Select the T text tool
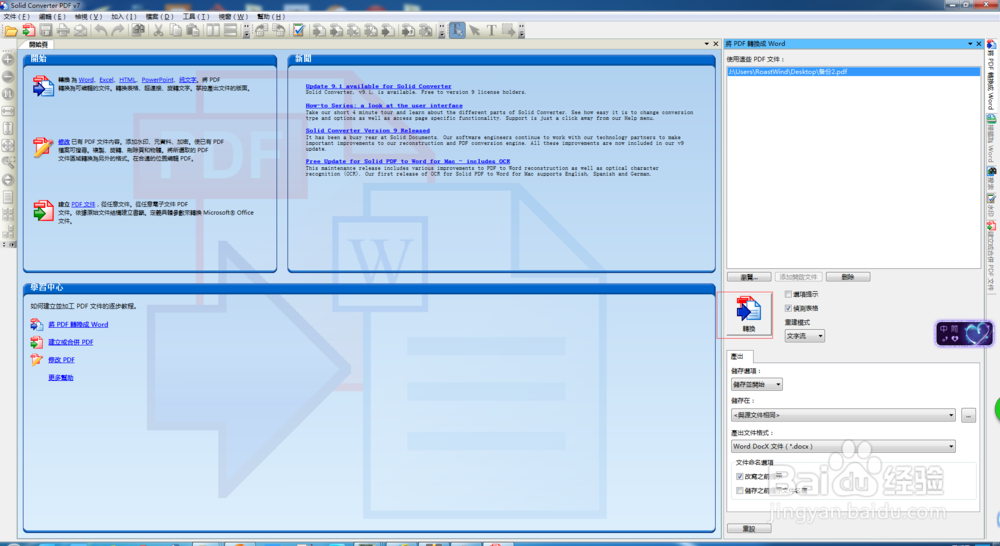Screen dimensions: 1000x546 tap(492, 31)
